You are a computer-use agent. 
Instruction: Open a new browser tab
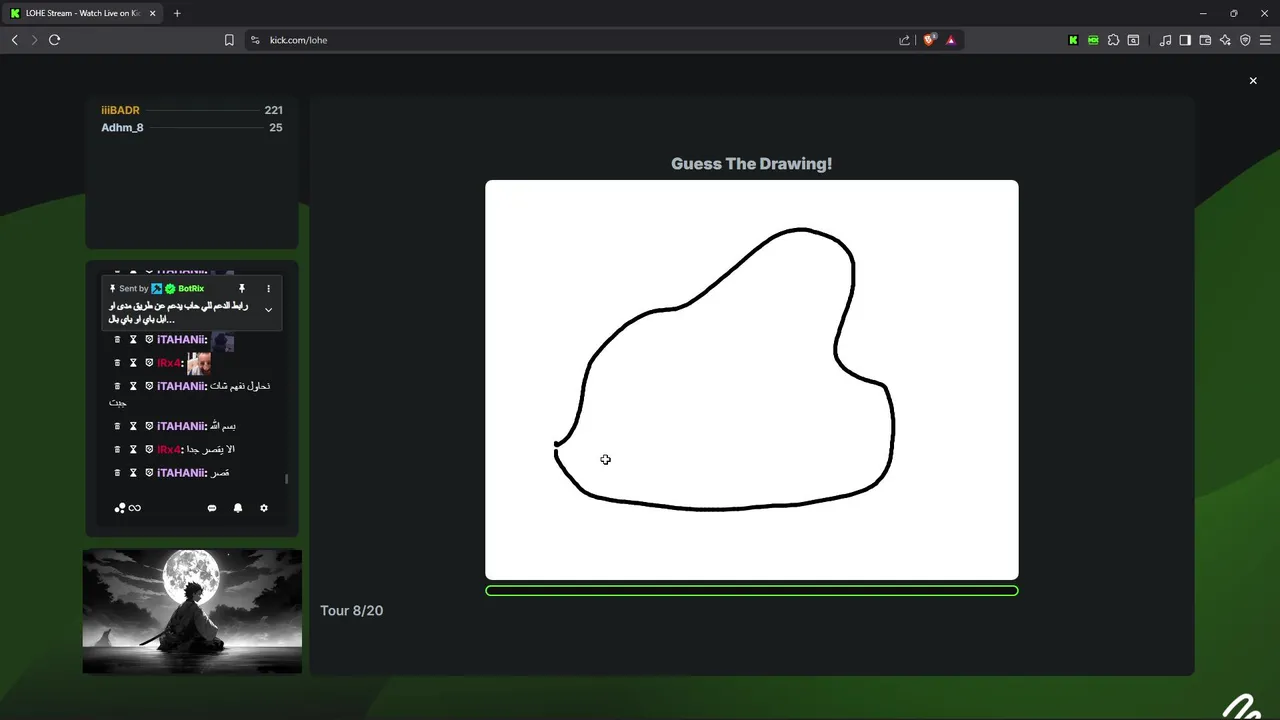coord(177,13)
